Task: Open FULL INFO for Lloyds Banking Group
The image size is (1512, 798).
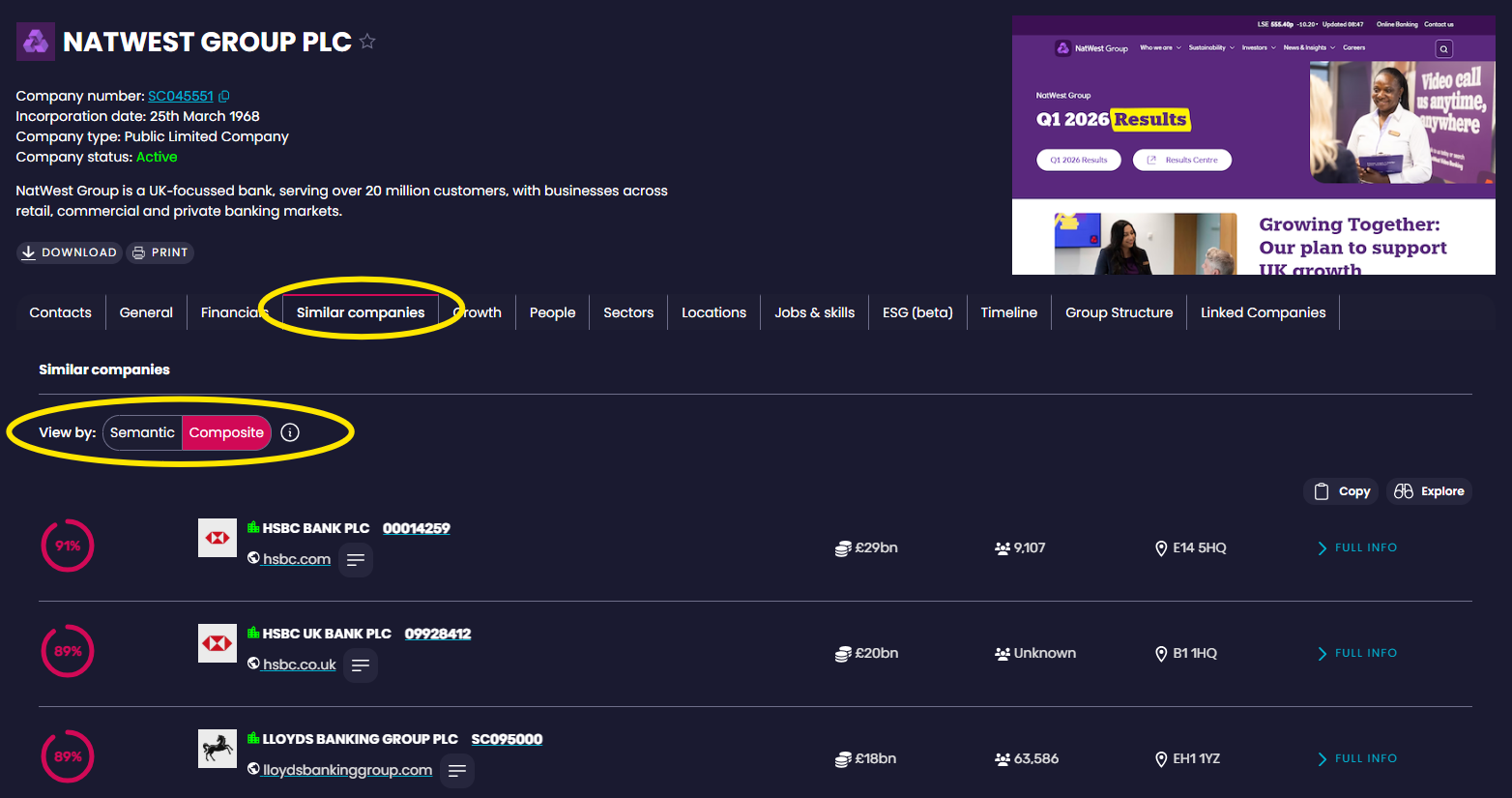Action: point(1357,758)
